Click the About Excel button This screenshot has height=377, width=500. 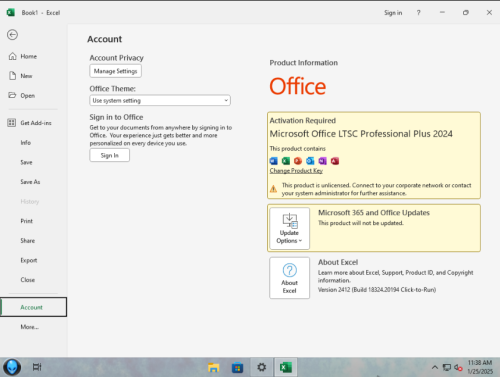(x=289, y=278)
